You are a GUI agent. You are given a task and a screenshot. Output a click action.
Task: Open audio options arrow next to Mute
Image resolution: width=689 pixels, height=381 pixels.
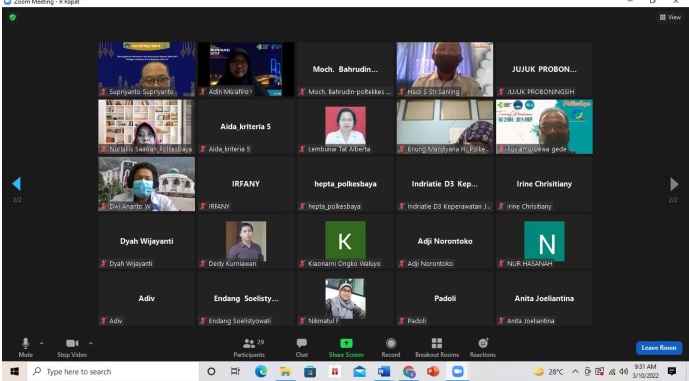click(x=41, y=343)
